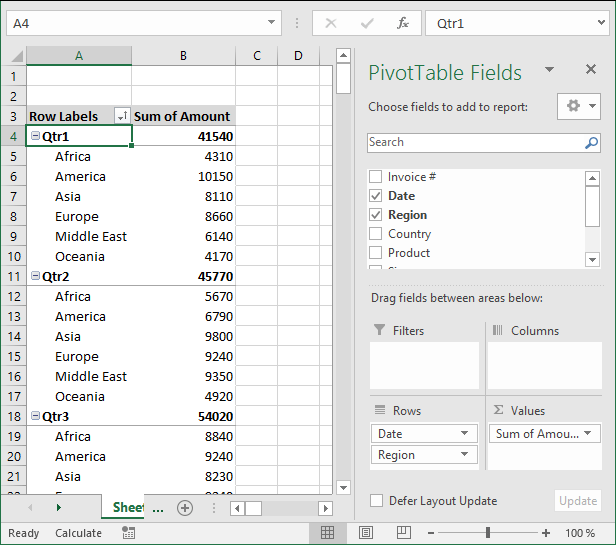
Task: Check the Country field
Action: 376,233
